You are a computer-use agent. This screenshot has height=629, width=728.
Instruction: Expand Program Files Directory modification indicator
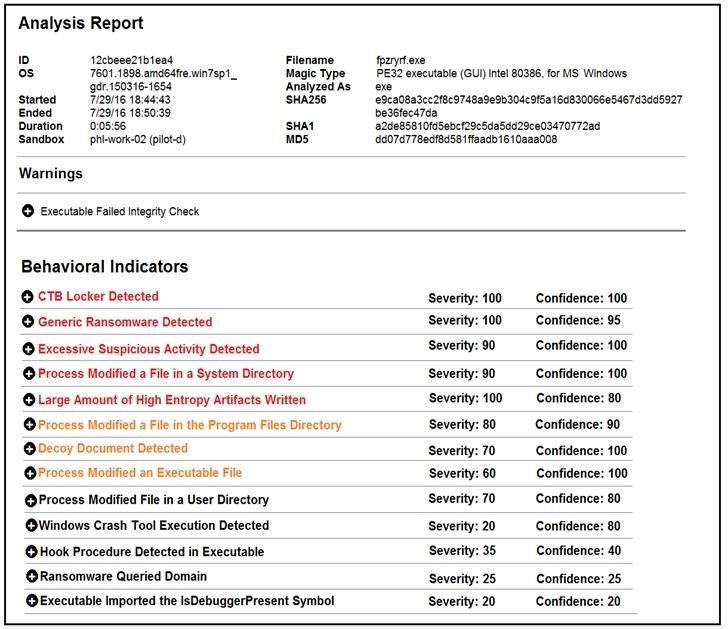coord(27,425)
